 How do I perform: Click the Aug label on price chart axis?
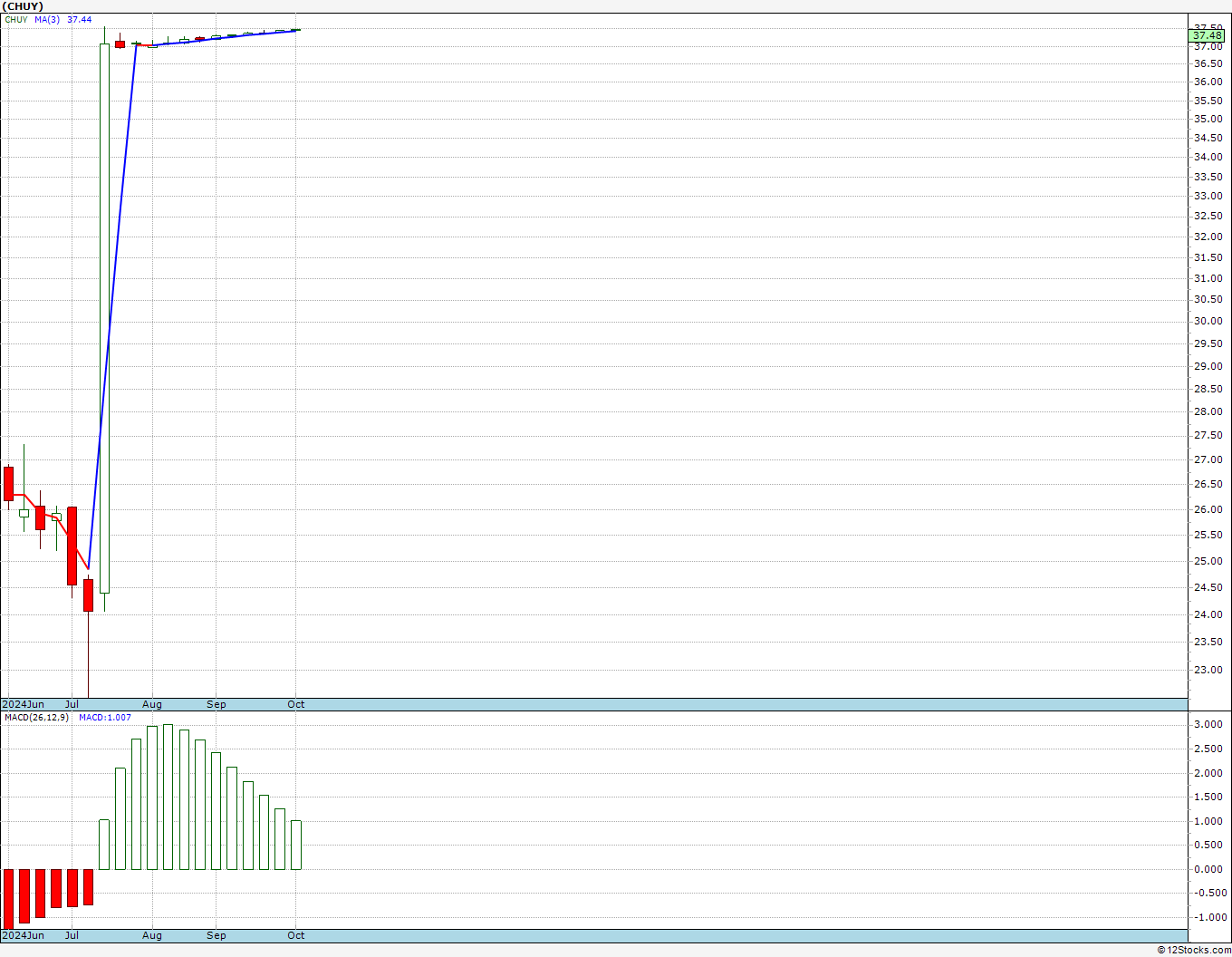(152, 704)
